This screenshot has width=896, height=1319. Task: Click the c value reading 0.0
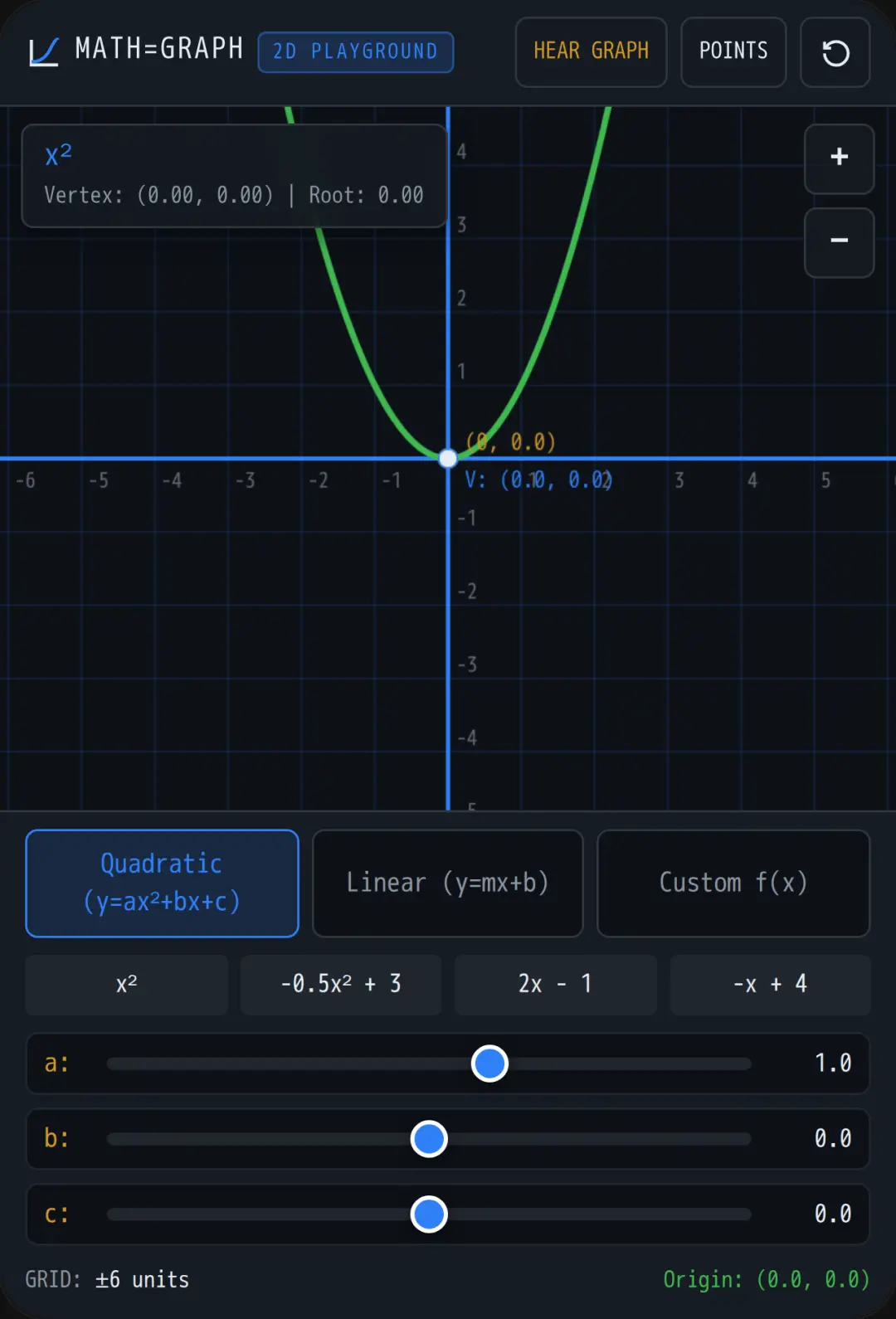tap(833, 1214)
